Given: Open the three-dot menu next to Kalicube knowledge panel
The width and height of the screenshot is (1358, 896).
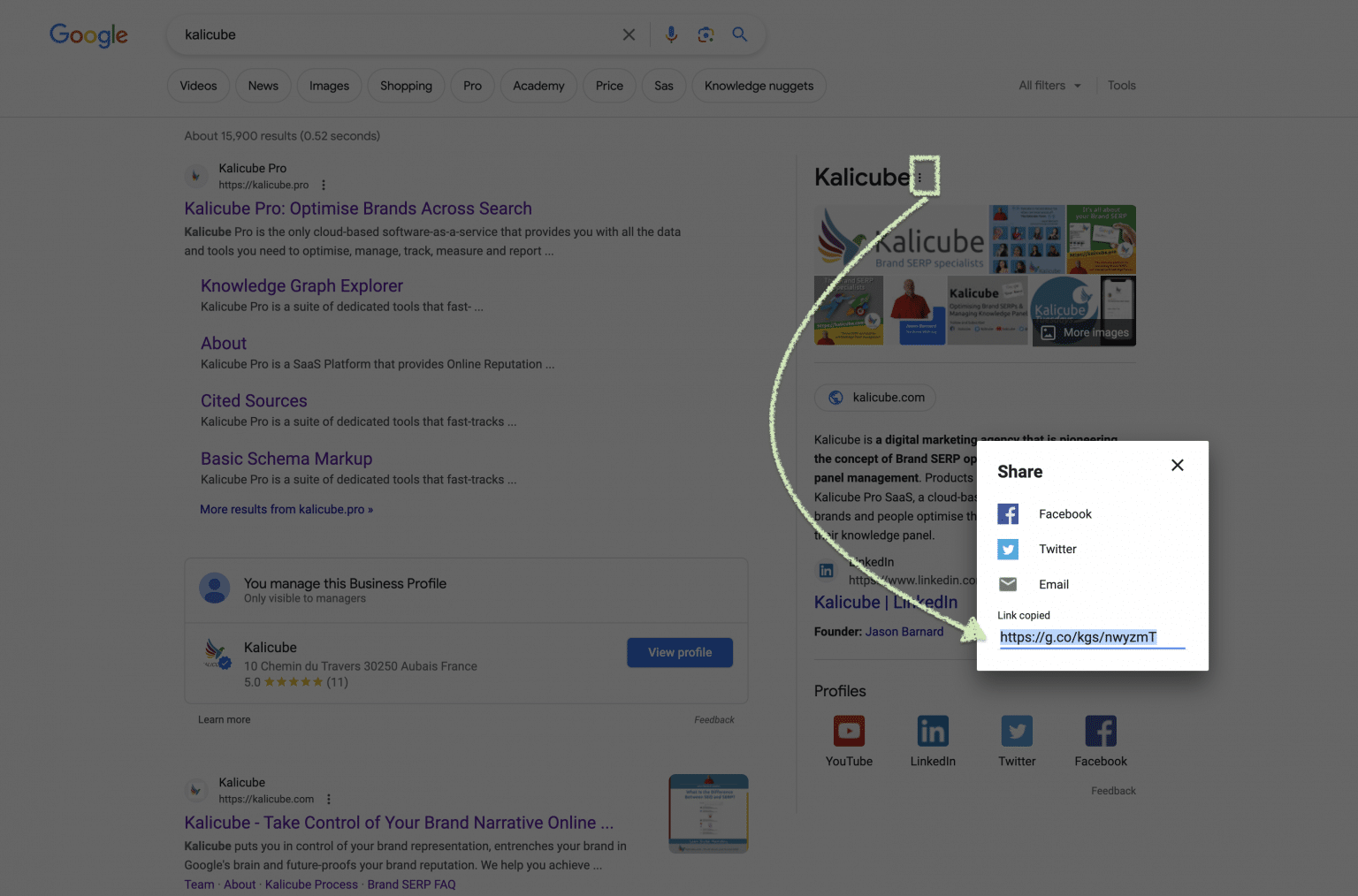Looking at the screenshot, I should 925,177.
